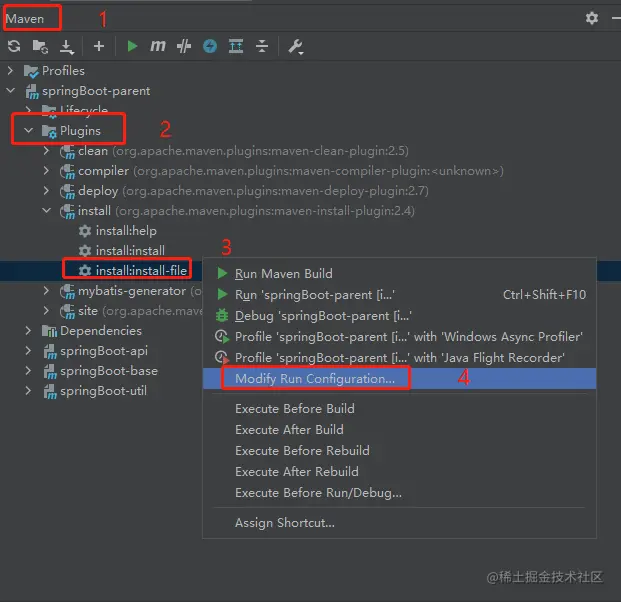
Task: Select the install:install goal
Action: coord(130,251)
